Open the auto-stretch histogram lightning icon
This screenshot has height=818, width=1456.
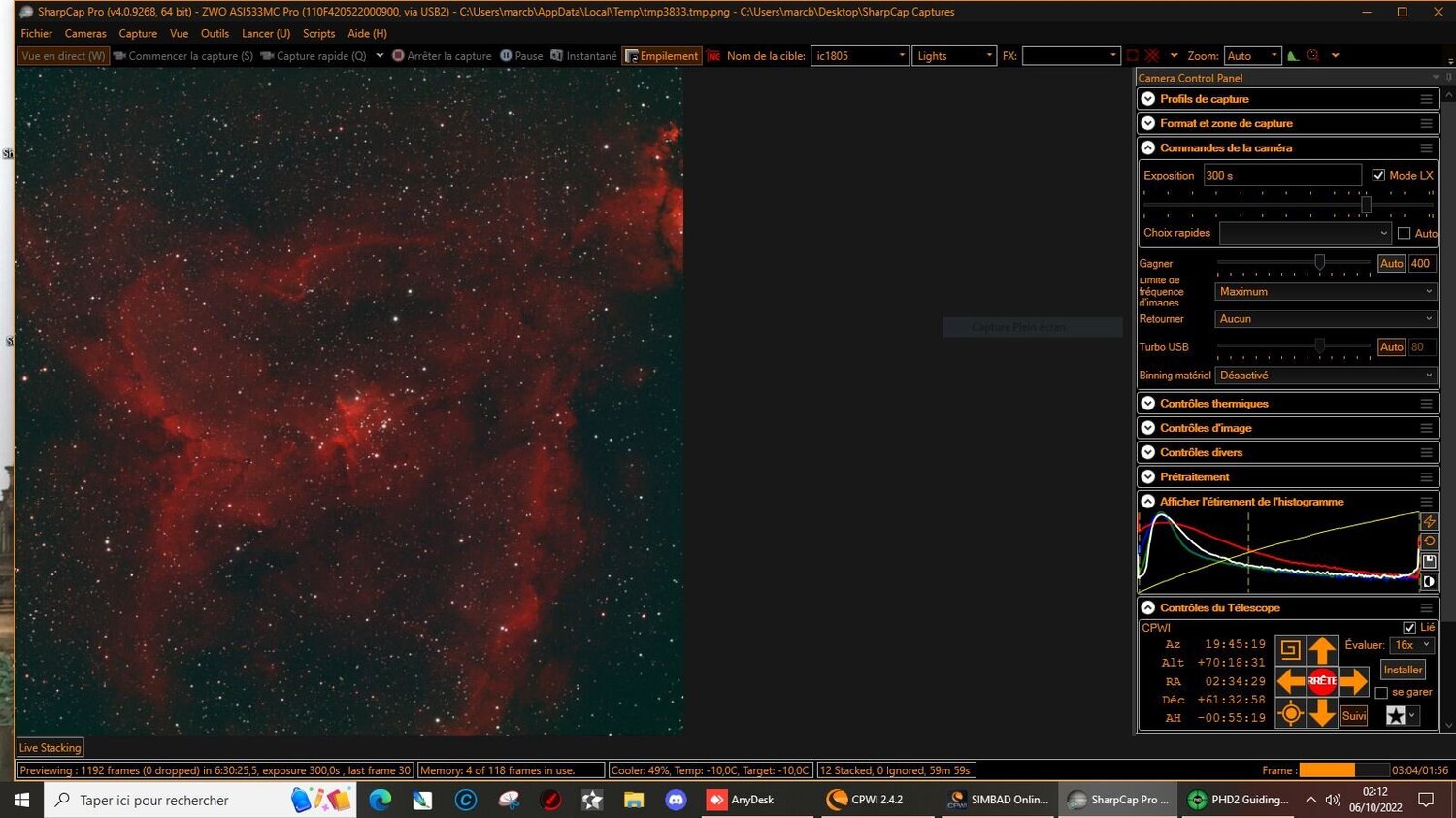coord(1429,521)
